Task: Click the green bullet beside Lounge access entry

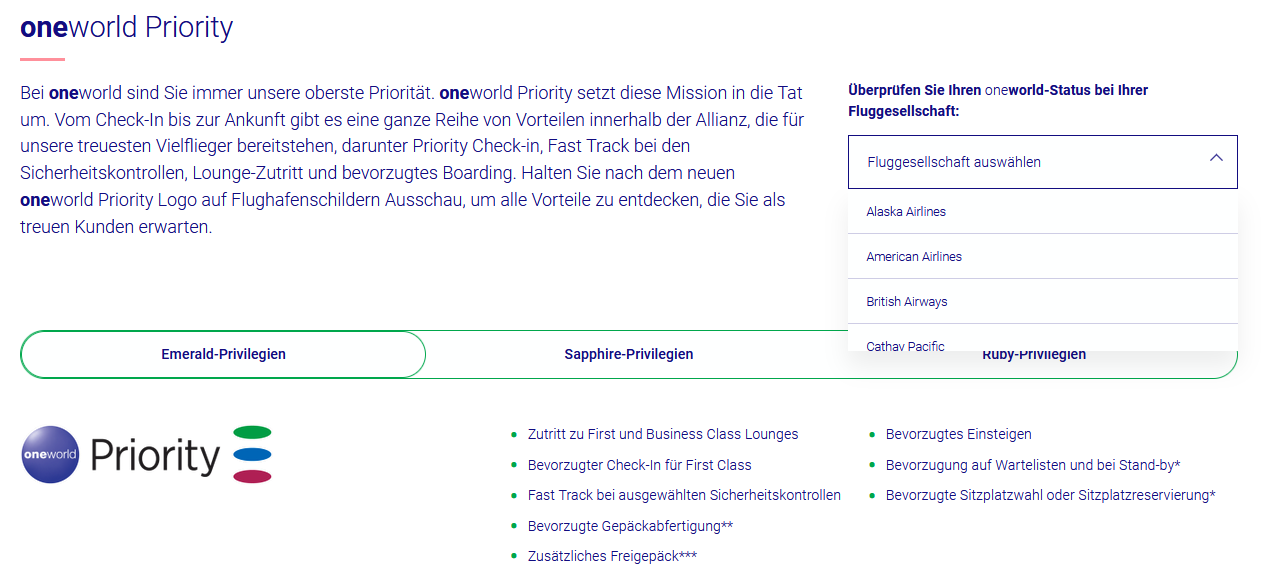Action: (x=513, y=434)
